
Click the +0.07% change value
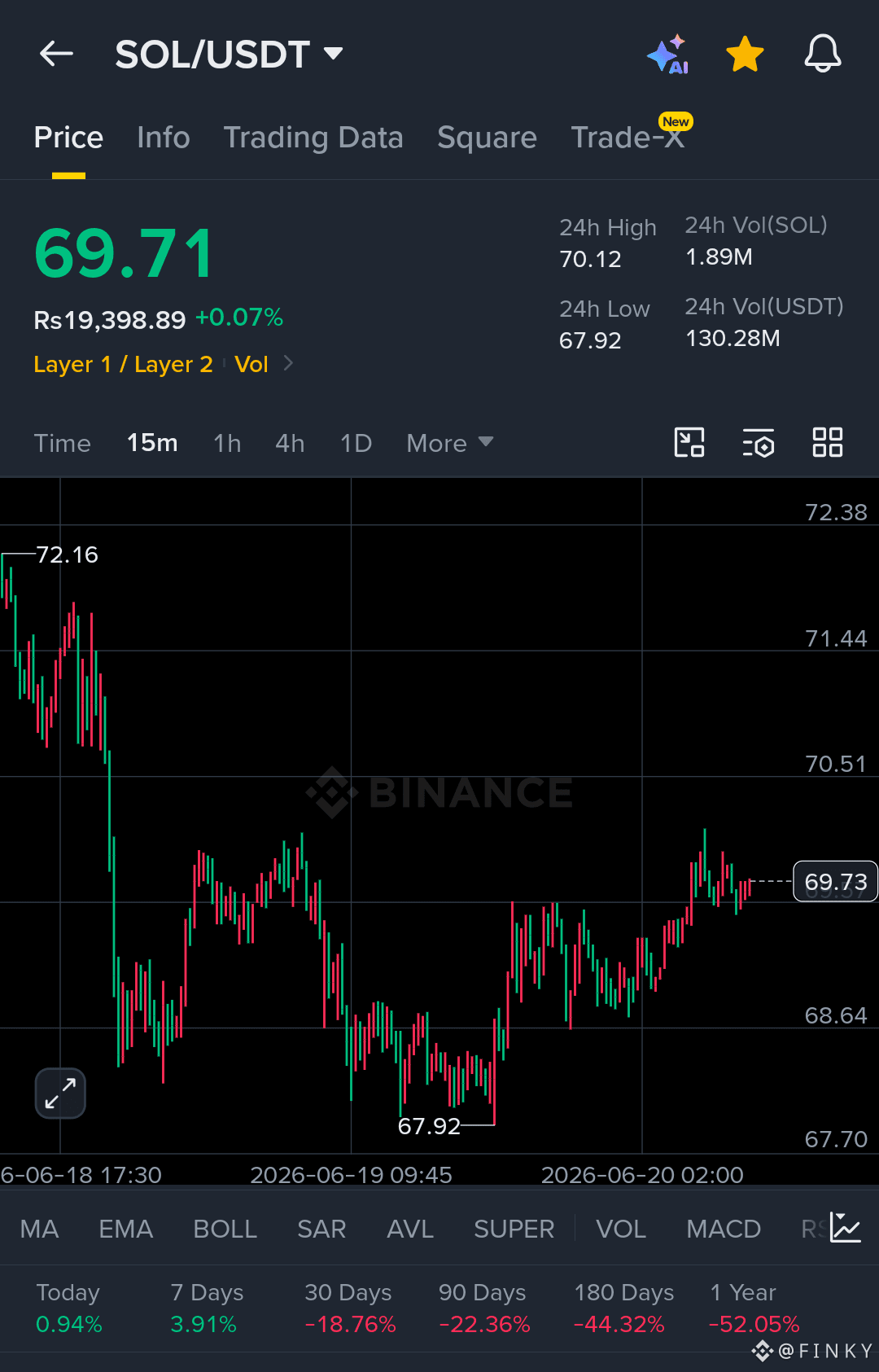click(239, 317)
